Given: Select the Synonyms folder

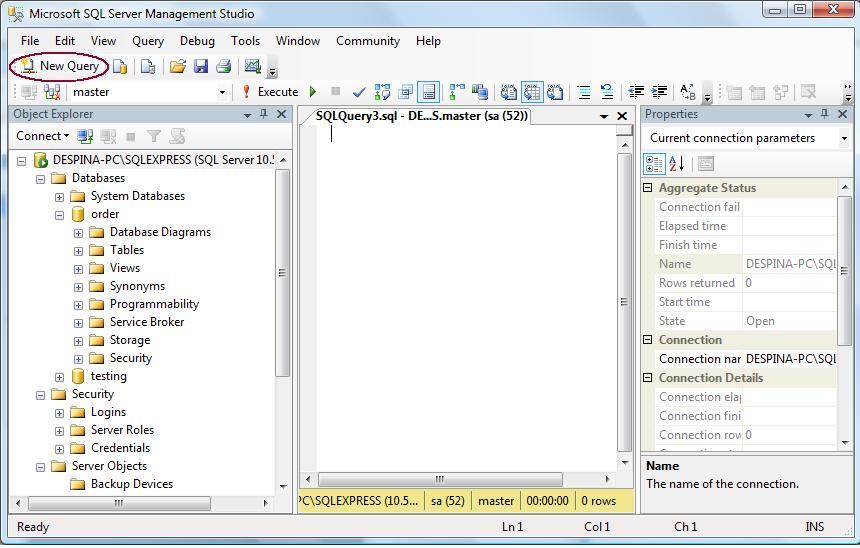Looking at the screenshot, I should click(137, 286).
